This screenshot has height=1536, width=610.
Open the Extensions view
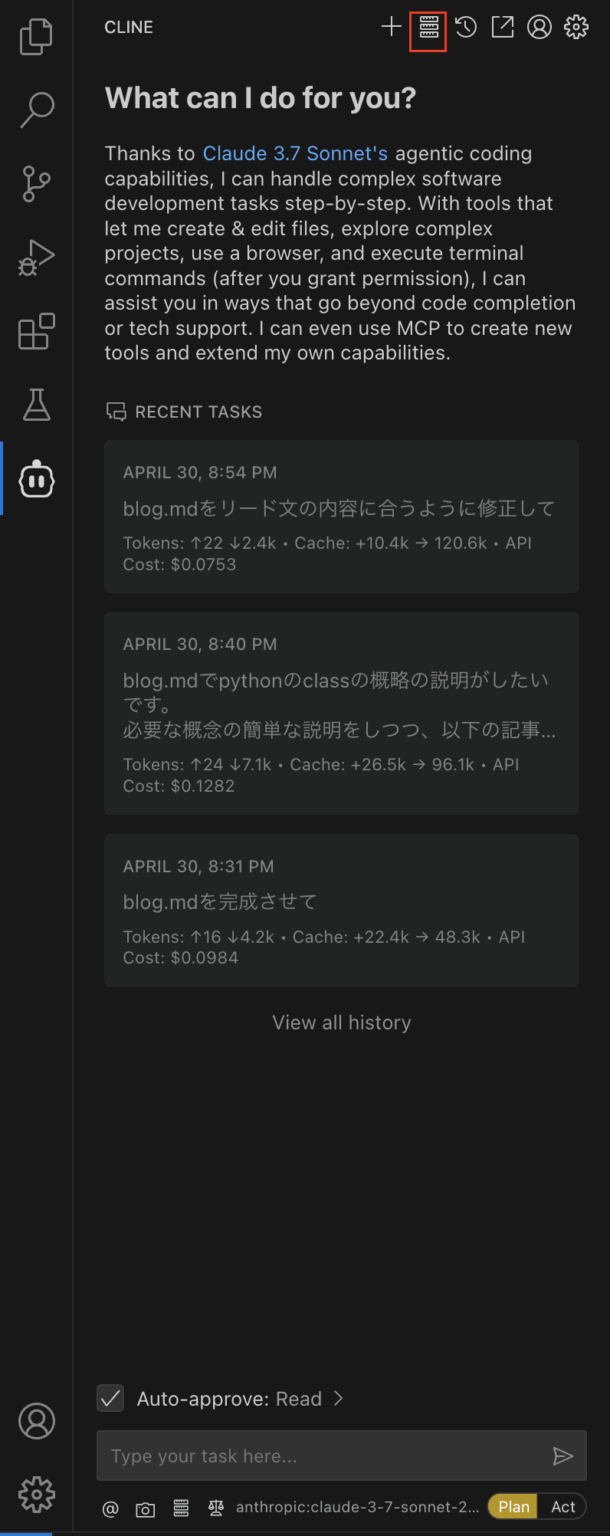point(36,332)
